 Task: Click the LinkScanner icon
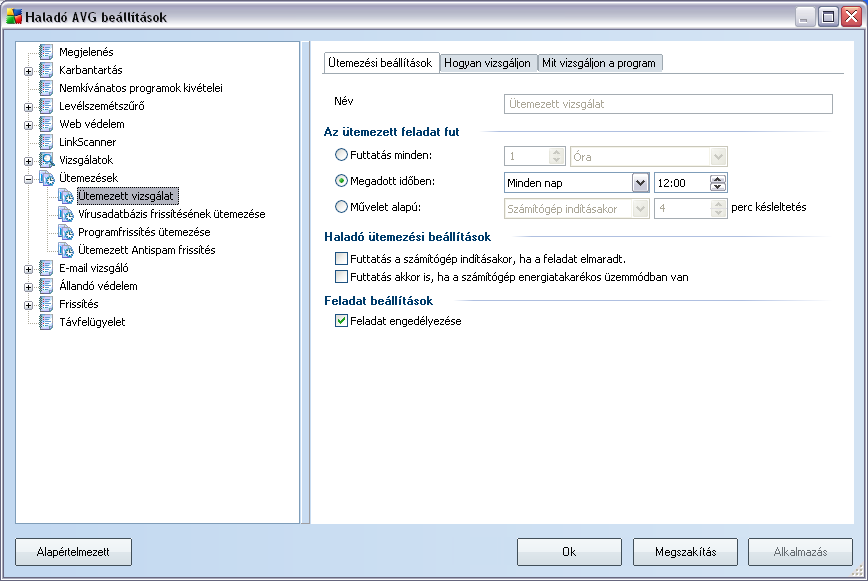(46, 142)
